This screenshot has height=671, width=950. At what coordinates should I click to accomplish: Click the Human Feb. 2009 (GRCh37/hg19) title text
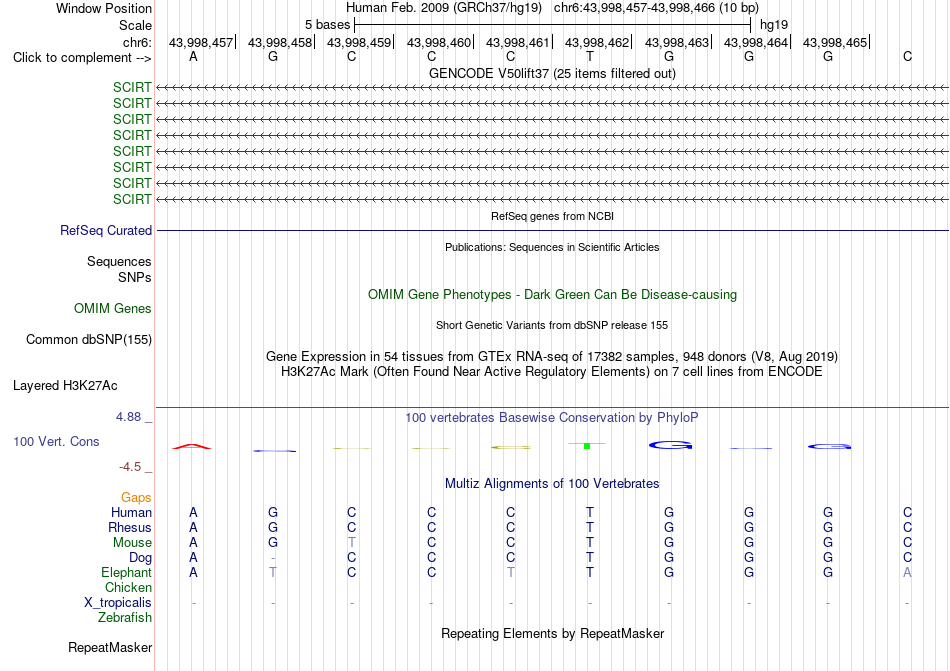coord(445,8)
